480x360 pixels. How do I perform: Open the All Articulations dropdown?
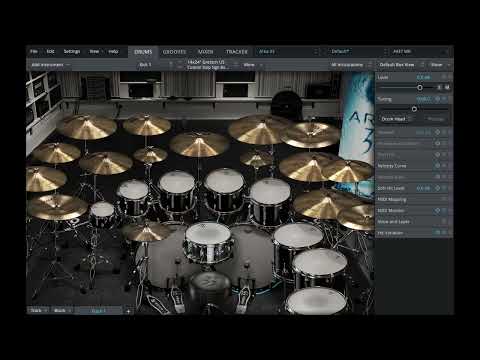pos(350,65)
